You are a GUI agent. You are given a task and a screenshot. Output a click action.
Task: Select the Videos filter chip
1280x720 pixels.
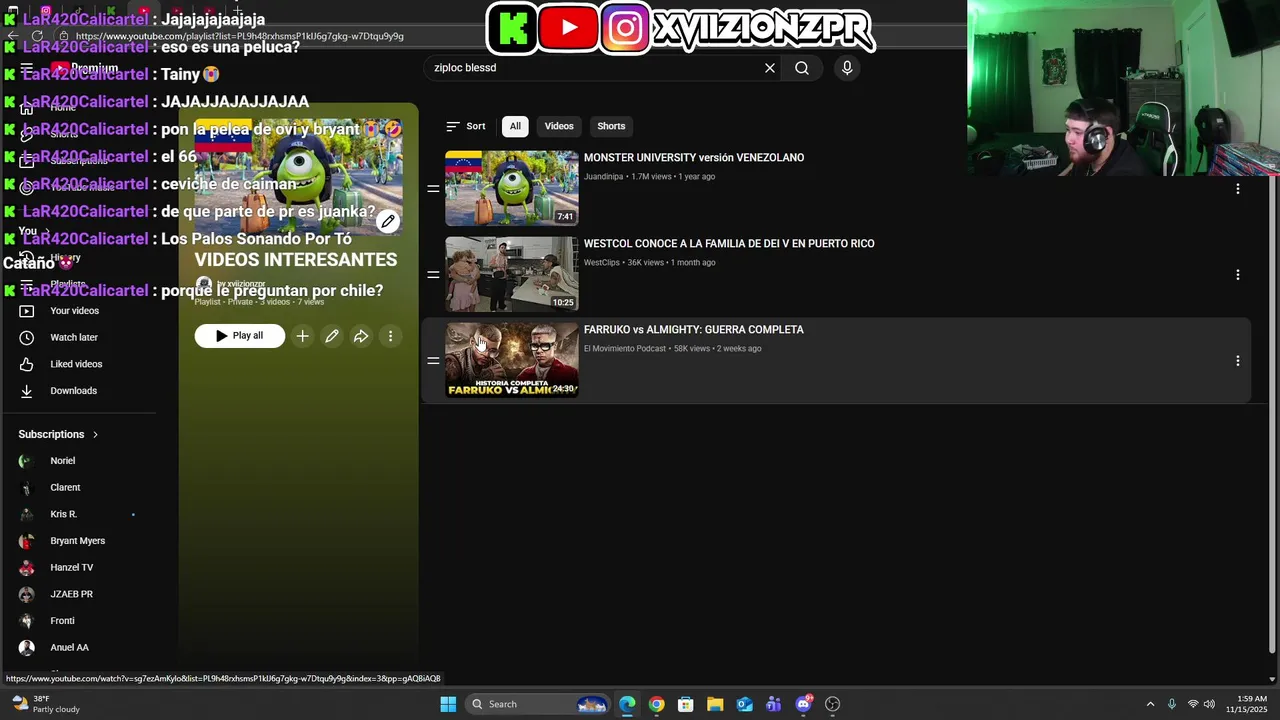coord(559,126)
